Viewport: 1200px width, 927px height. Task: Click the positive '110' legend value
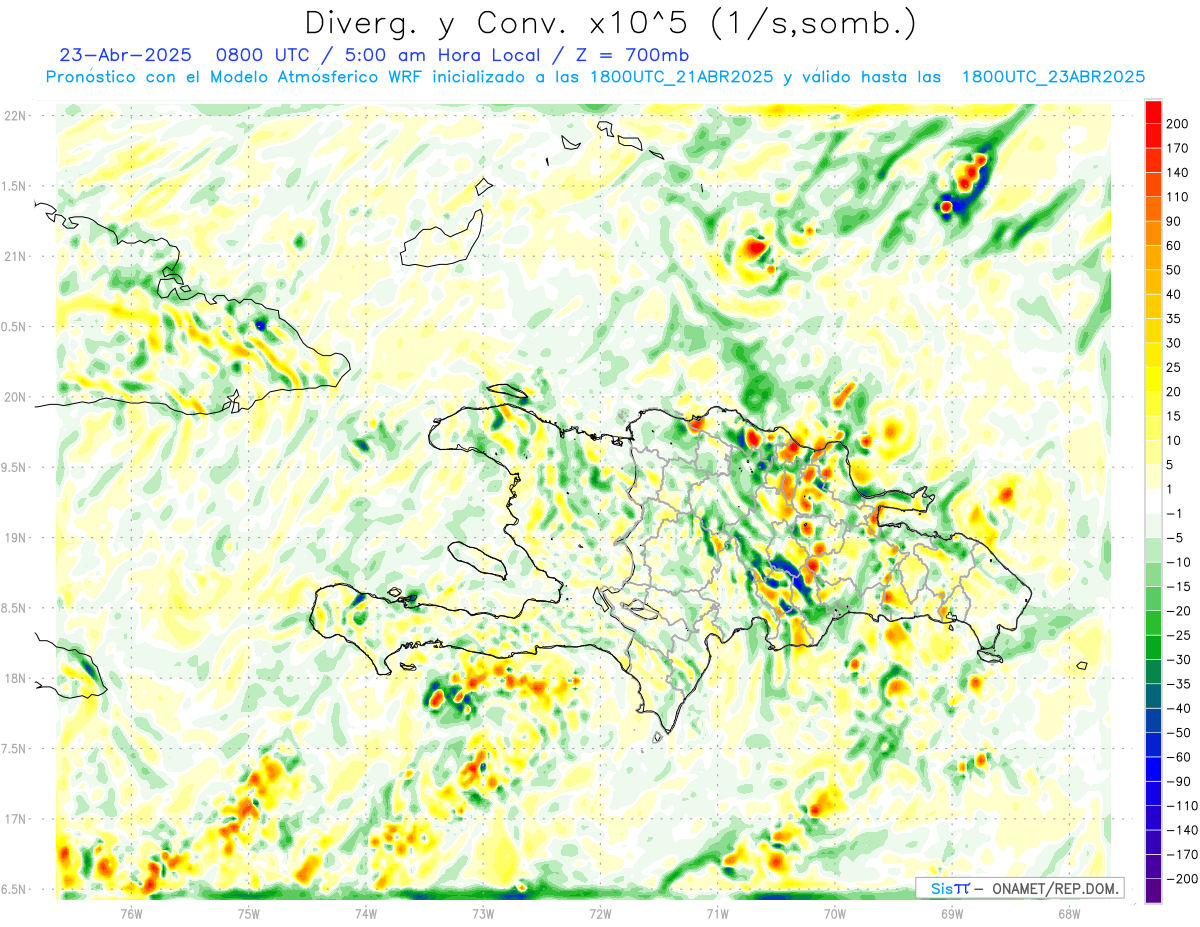point(1177,197)
